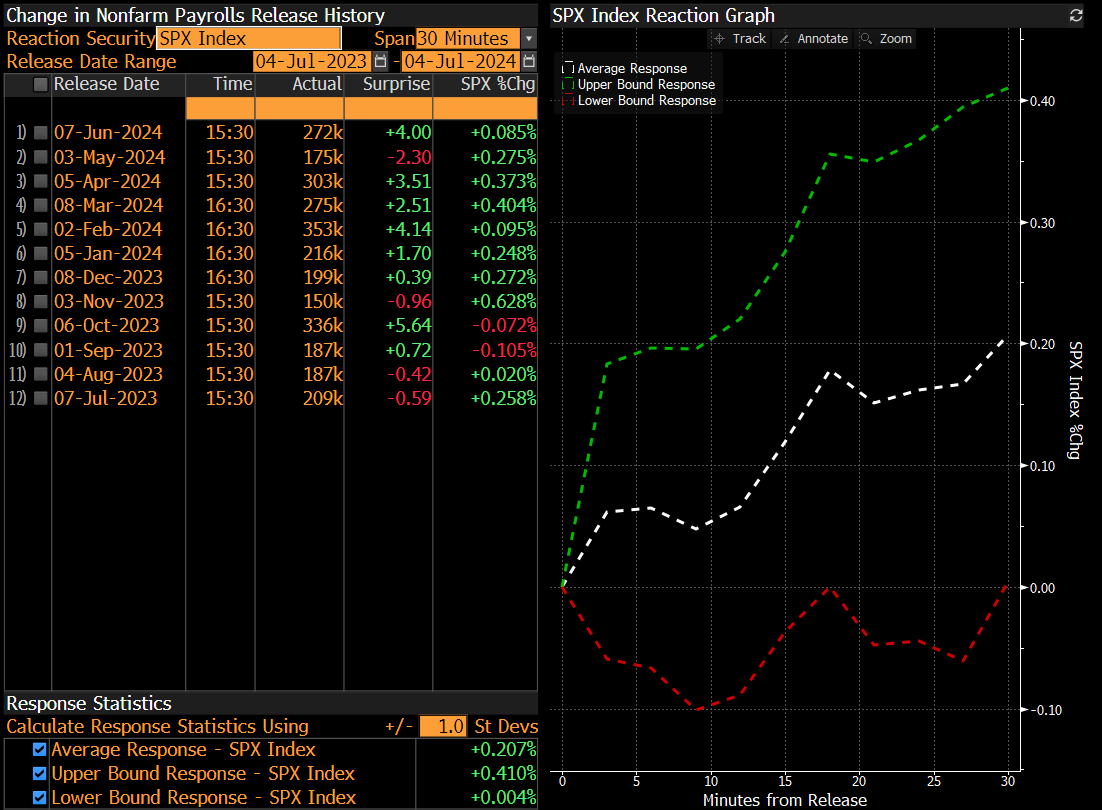Select the 08-Mar-2024 release date

[108, 205]
